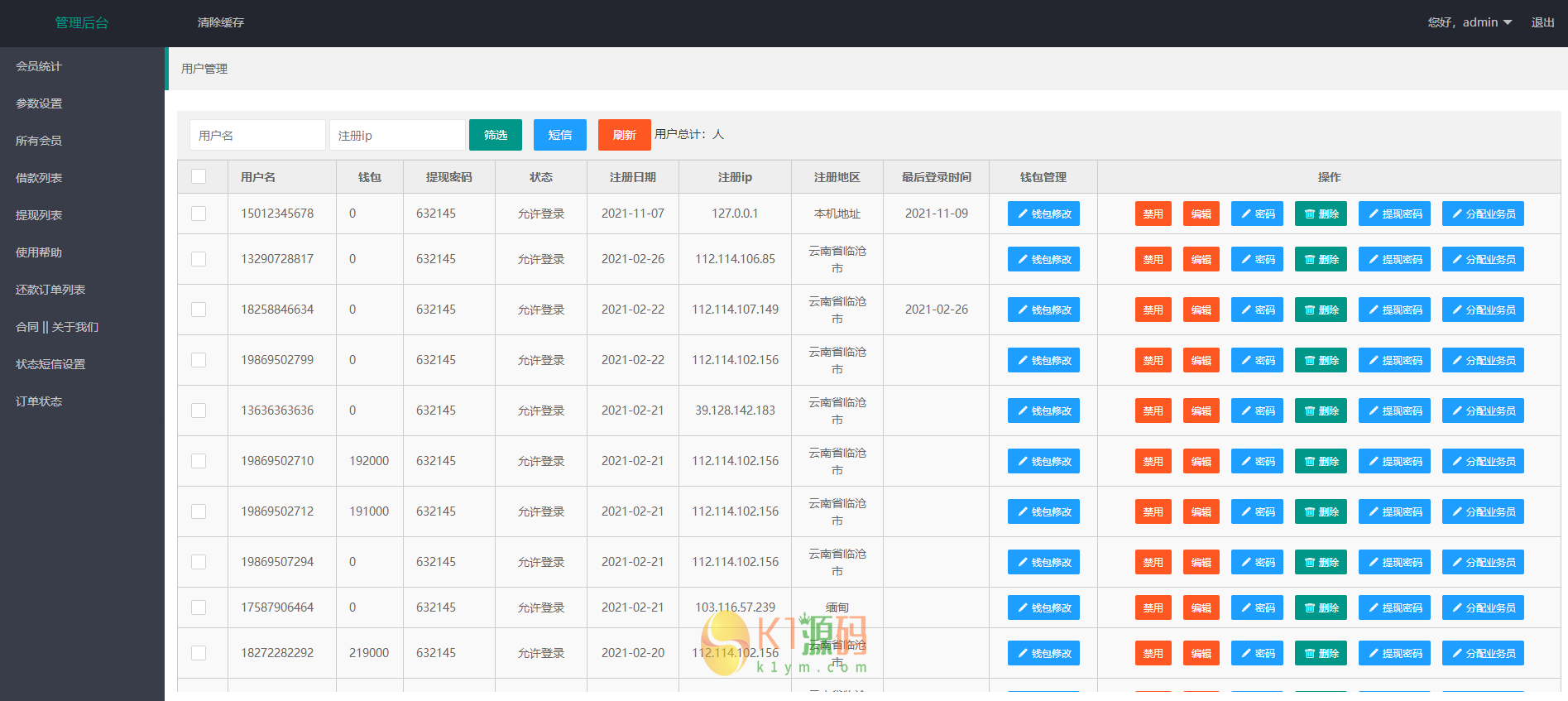Click the green 筛选 filter button

click(x=495, y=135)
